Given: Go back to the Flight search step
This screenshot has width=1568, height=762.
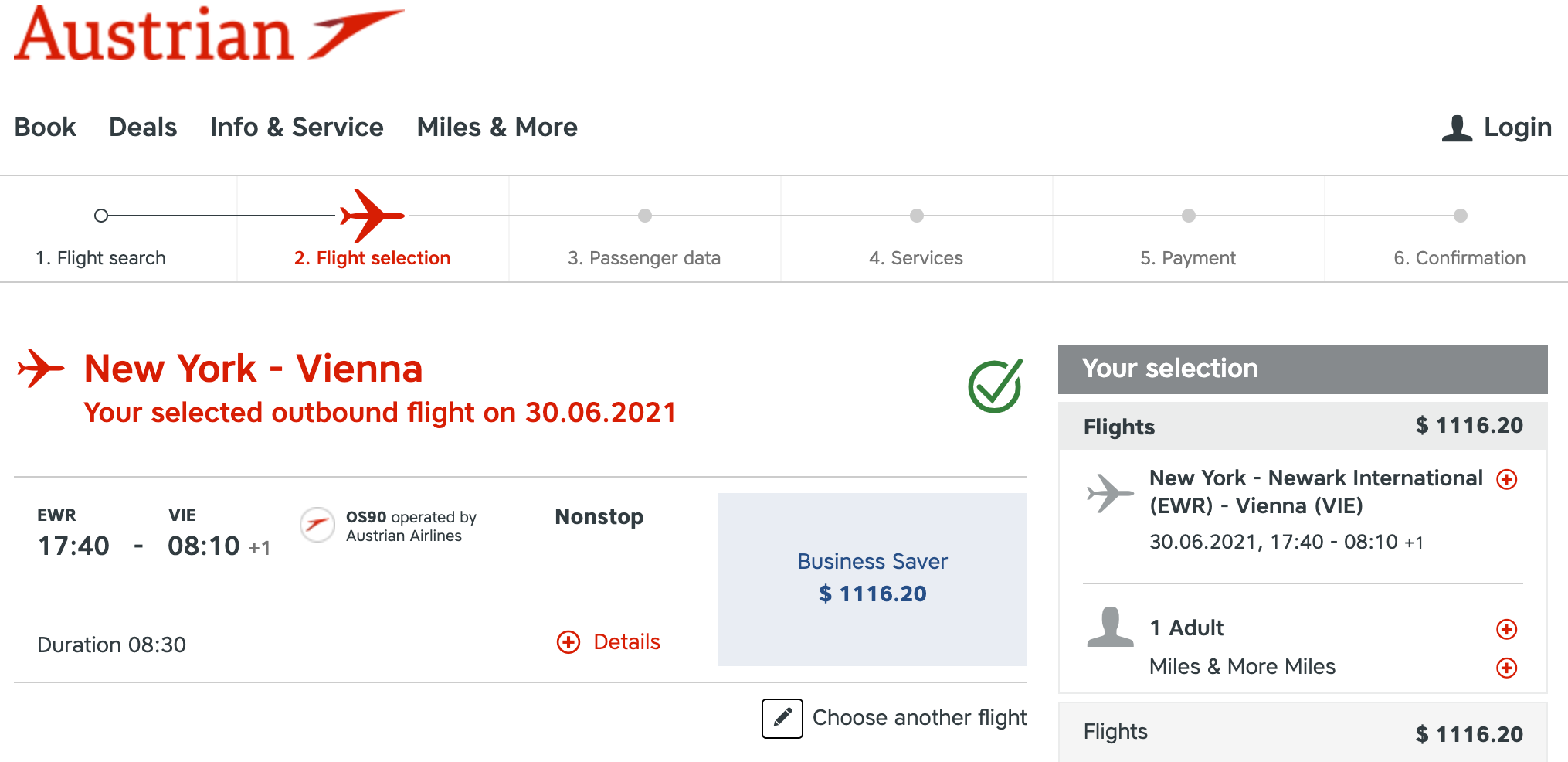Looking at the screenshot, I should (x=100, y=257).
